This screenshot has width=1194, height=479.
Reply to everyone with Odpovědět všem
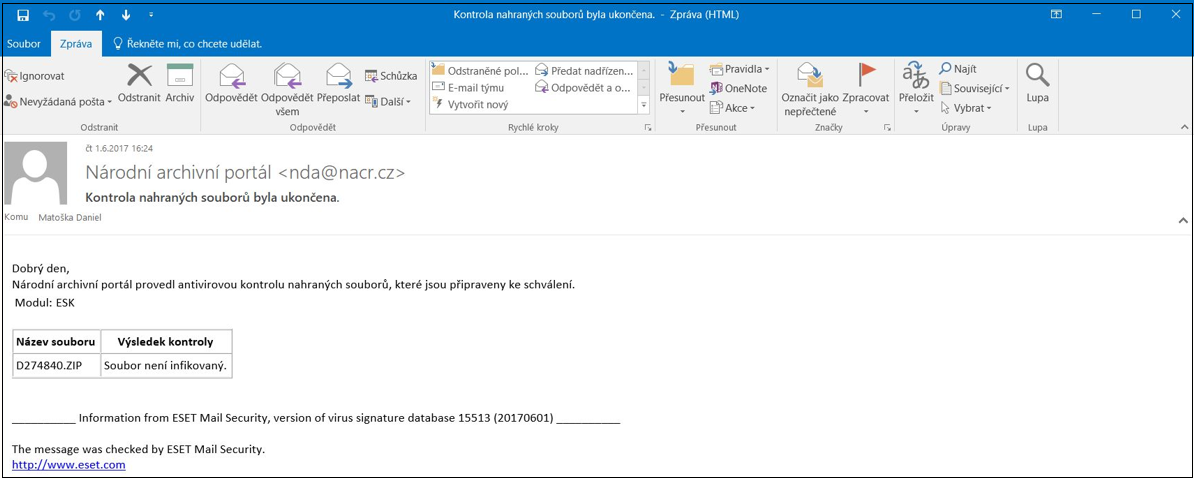287,90
